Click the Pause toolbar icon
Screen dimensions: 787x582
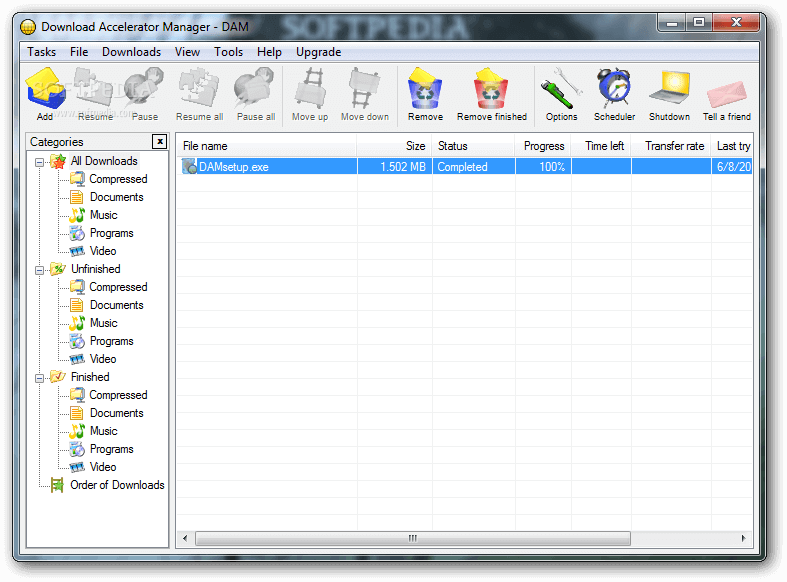145,89
